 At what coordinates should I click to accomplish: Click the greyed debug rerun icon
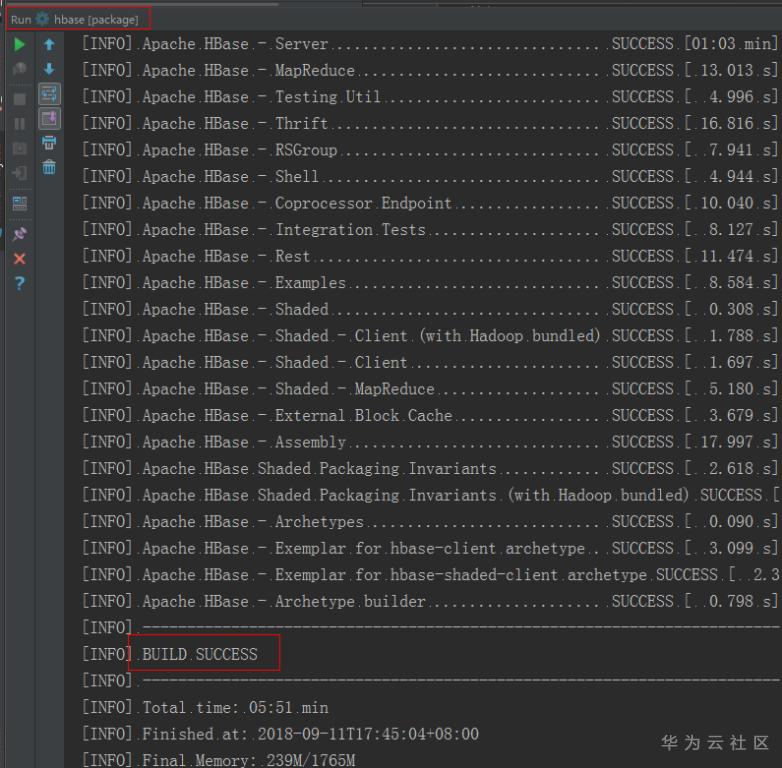(x=19, y=69)
